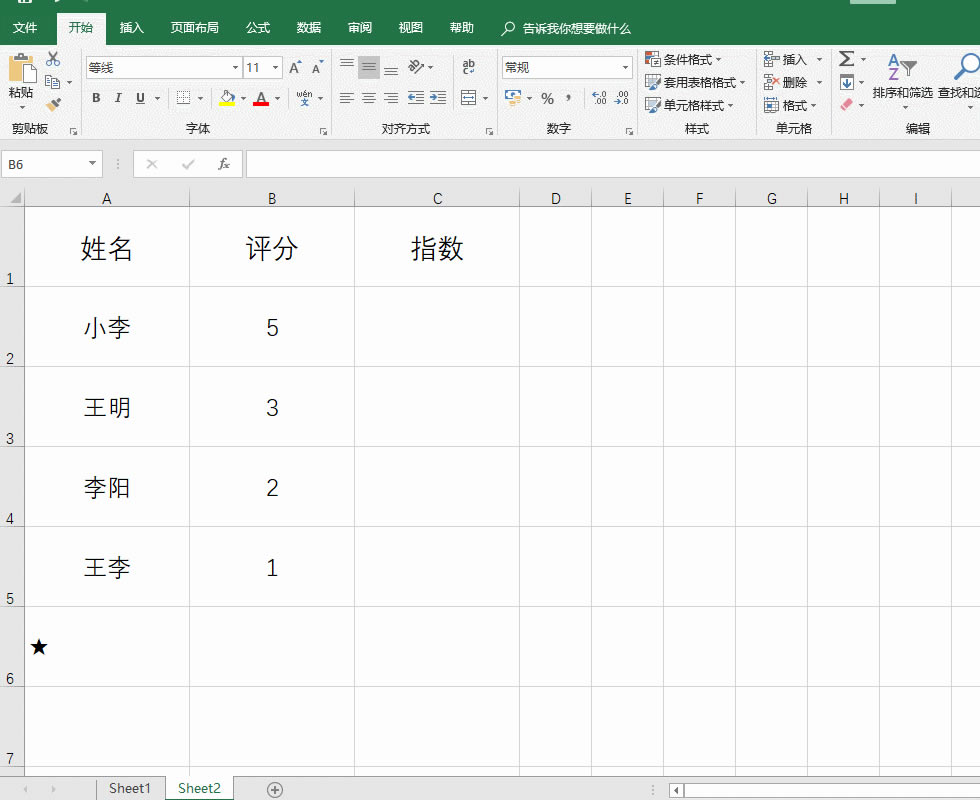Click the Paste clipboard icon
The image size is (980, 800).
(22, 69)
